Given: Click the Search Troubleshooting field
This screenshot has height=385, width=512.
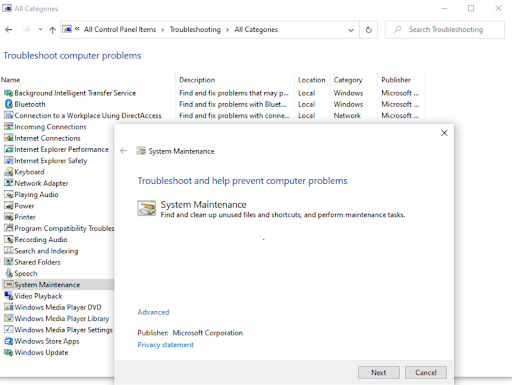Looking at the screenshot, I should click(x=445, y=30).
